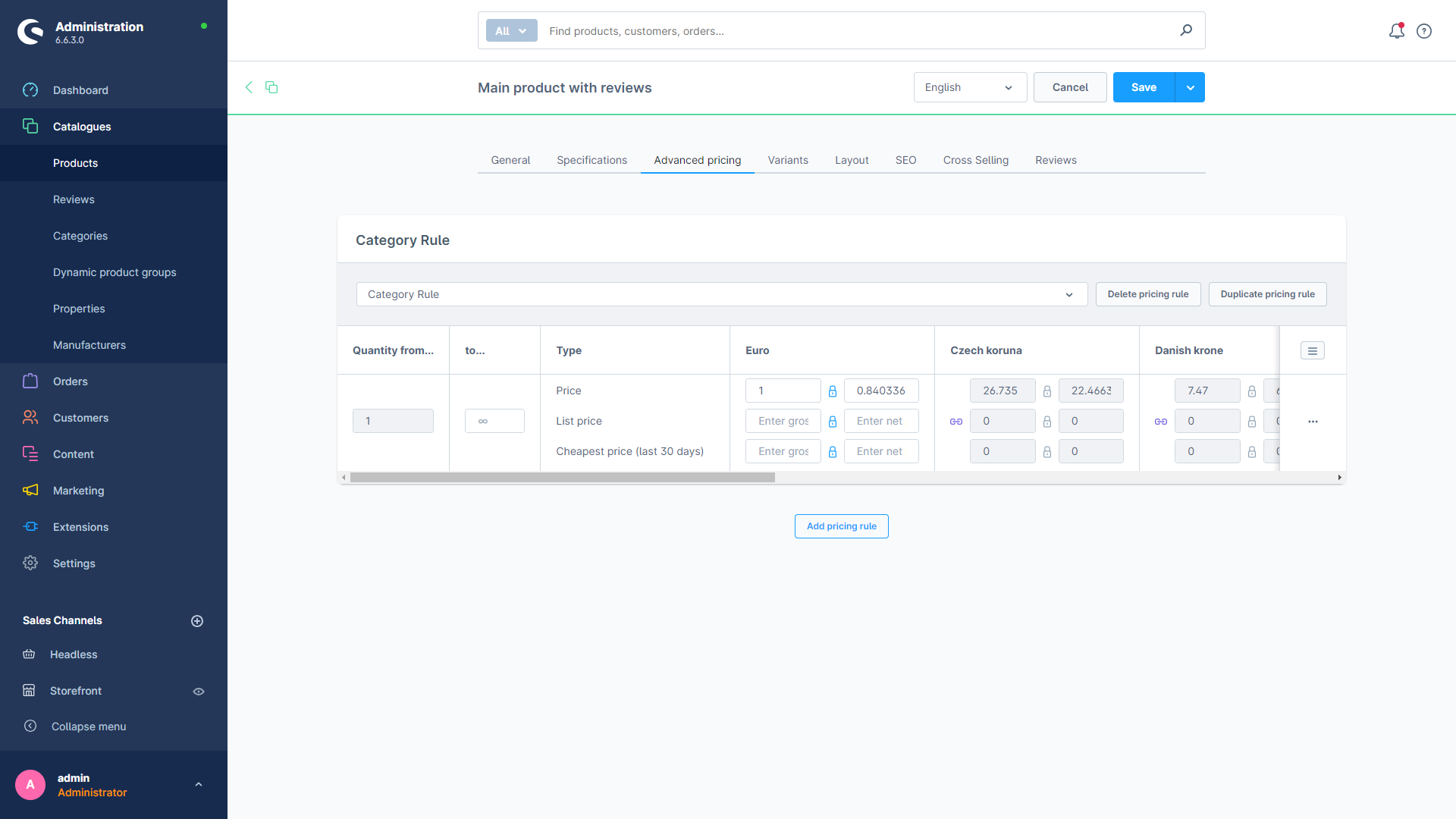This screenshot has height=819, width=1456.
Task: Open the help question mark icon
Action: click(x=1424, y=31)
